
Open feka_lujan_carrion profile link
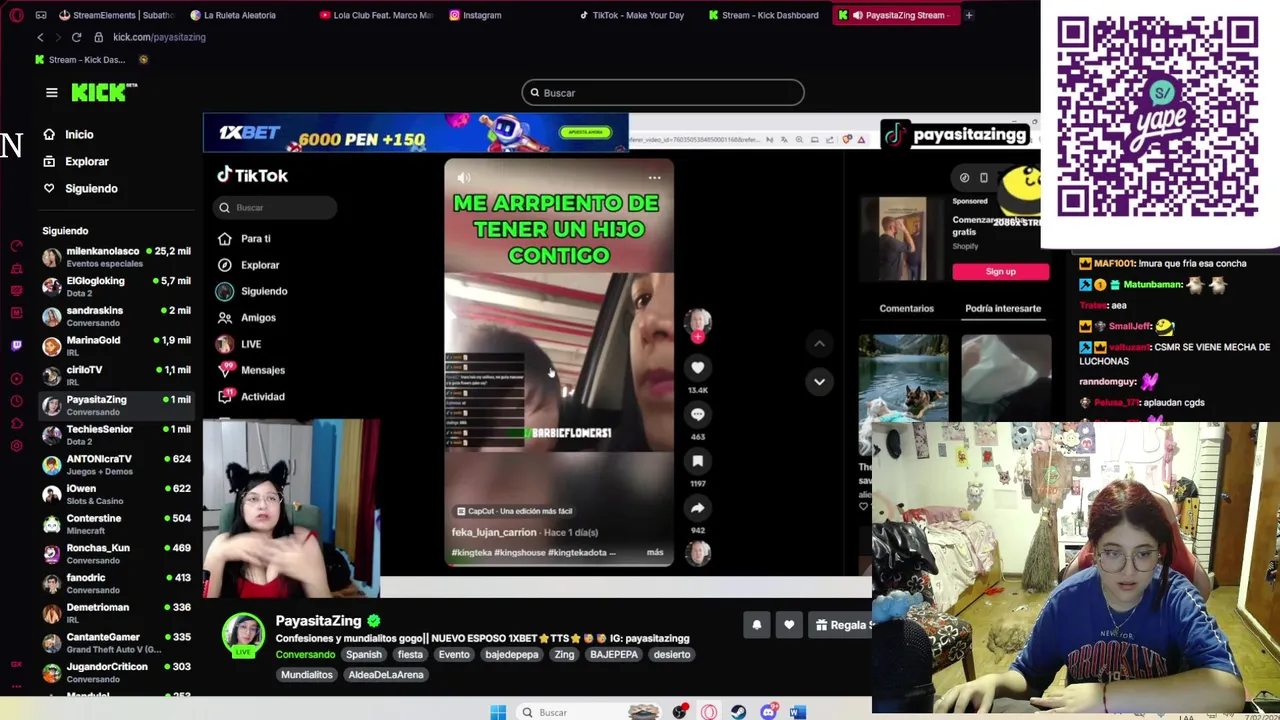494,532
